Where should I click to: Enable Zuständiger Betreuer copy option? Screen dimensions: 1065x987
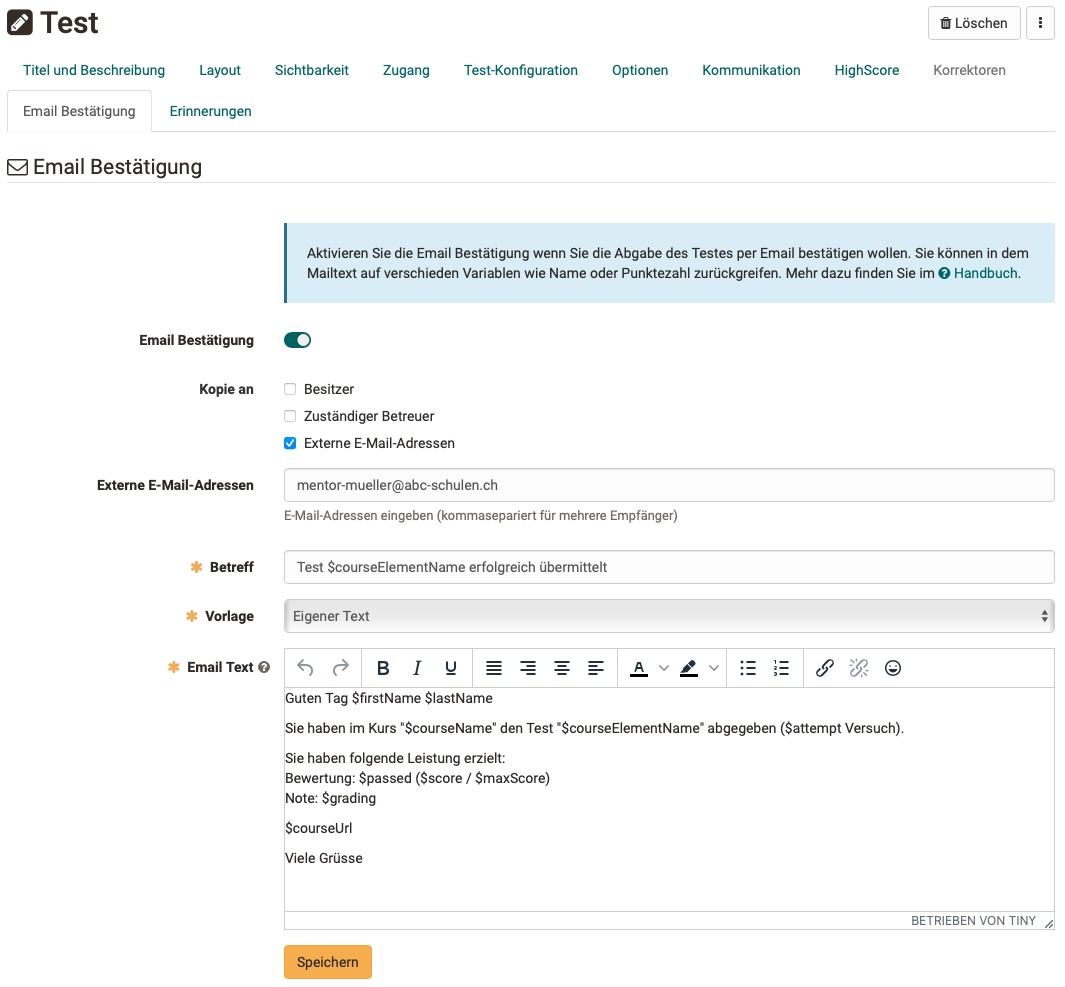290,416
